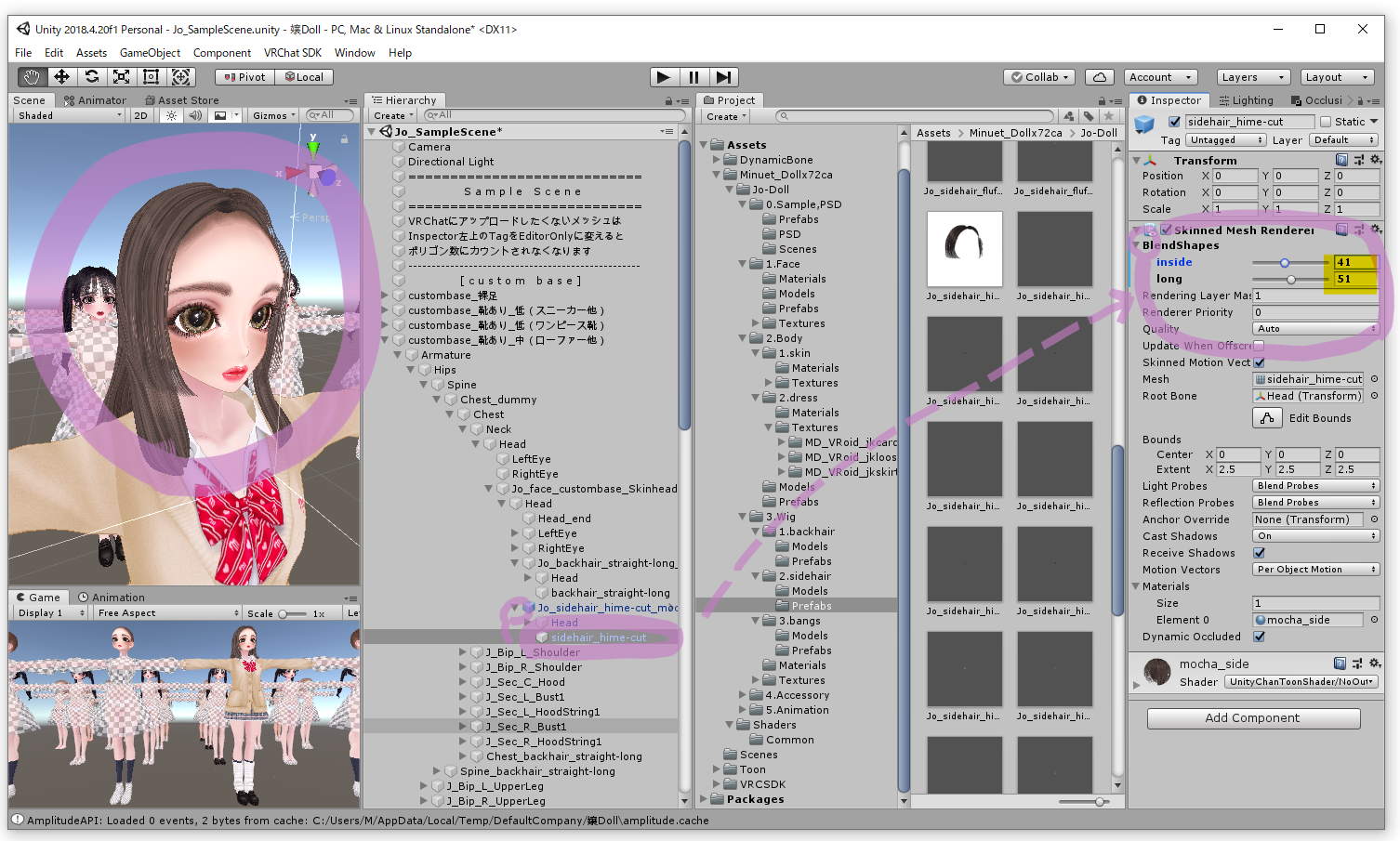
Task: Toggle sidehair_hime-cut active checkbox
Action: (1174, 122)
